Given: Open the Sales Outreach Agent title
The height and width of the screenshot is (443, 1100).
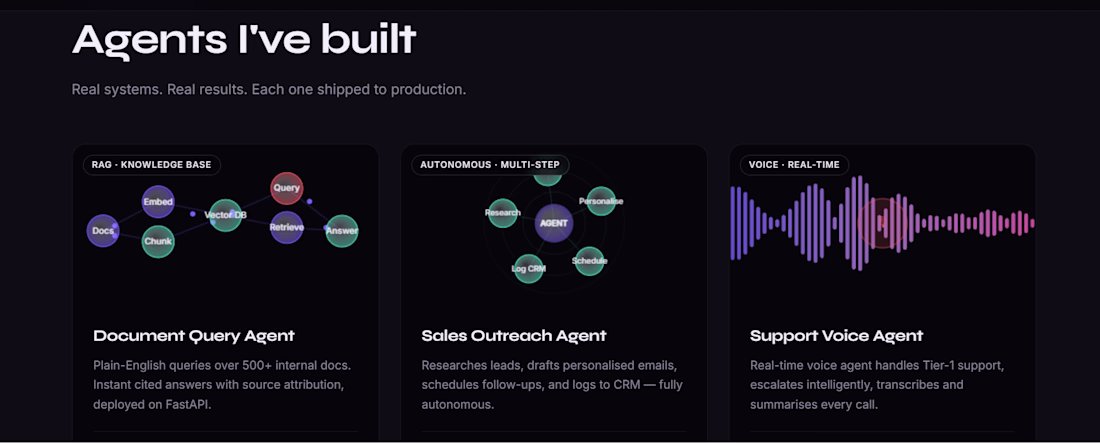Looking at the screenshot, I should tap(514, 336).
